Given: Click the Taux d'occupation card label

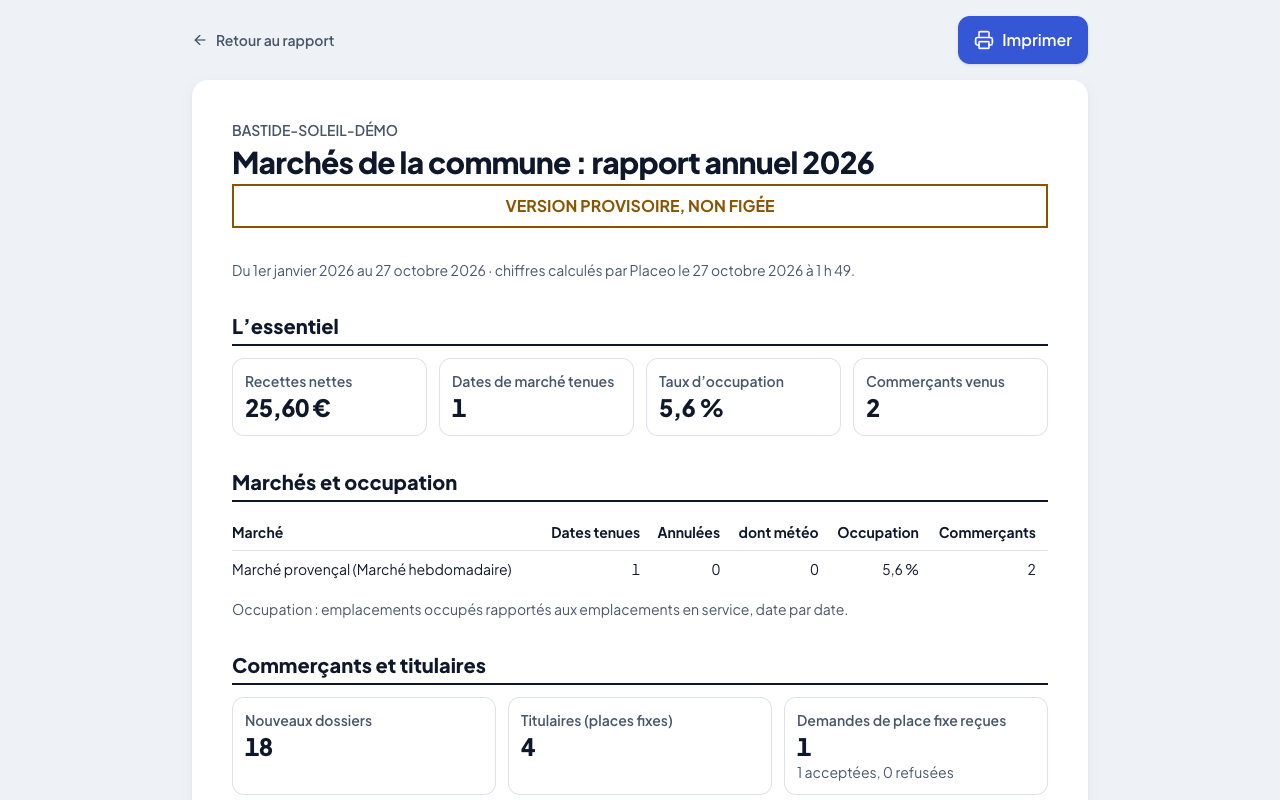Looking at the screenshot, I should click(721, 381).
